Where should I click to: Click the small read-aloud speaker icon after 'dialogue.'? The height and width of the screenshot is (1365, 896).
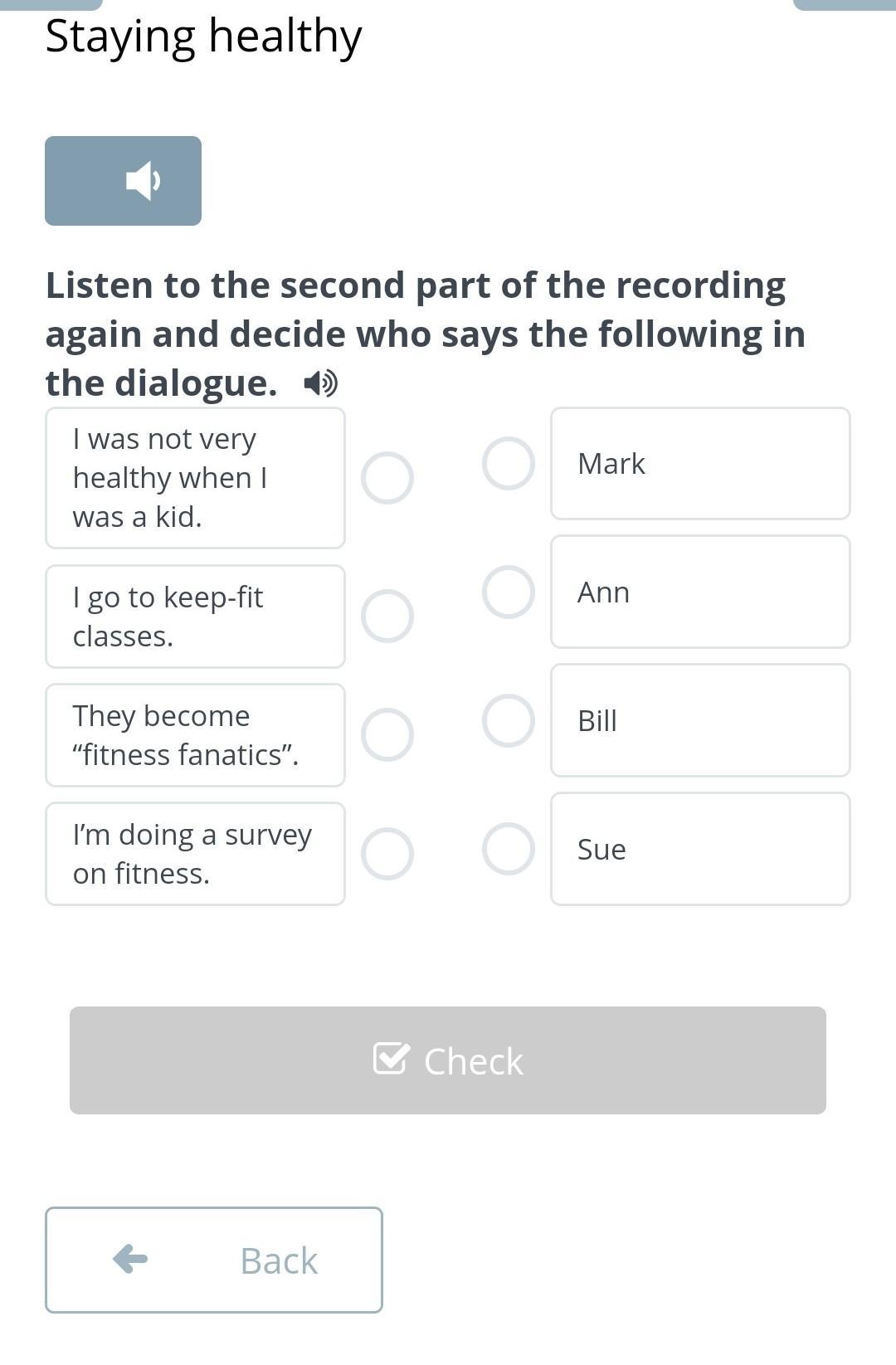coord(320,383)
